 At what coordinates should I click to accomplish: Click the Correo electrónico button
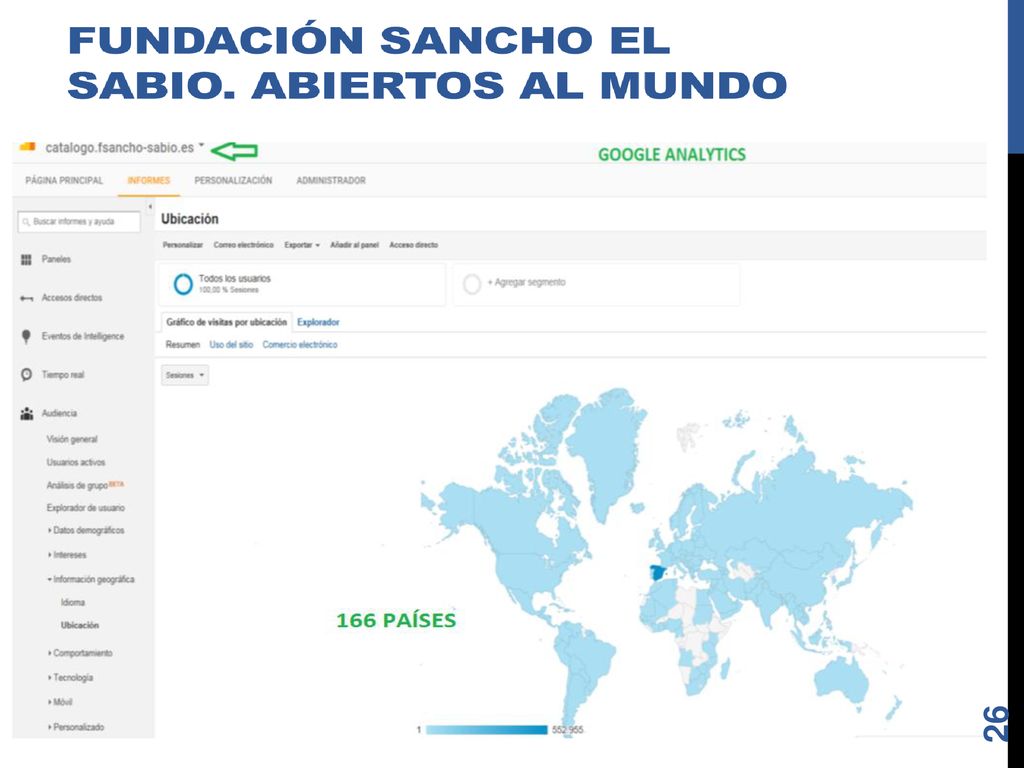(244, 245)
